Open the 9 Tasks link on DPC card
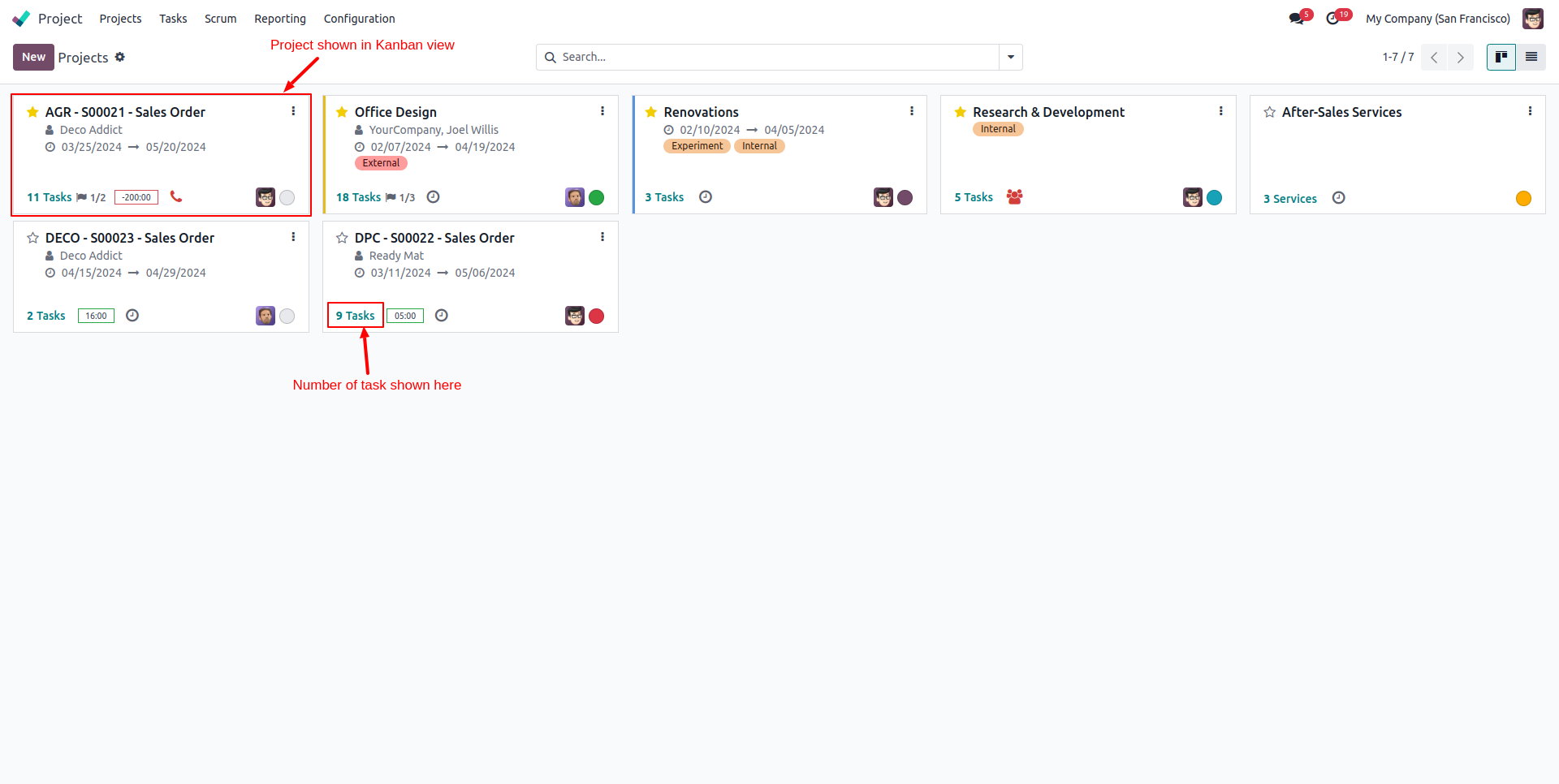This screenshot has width=1559, height=784. click(x=355, y=315)
